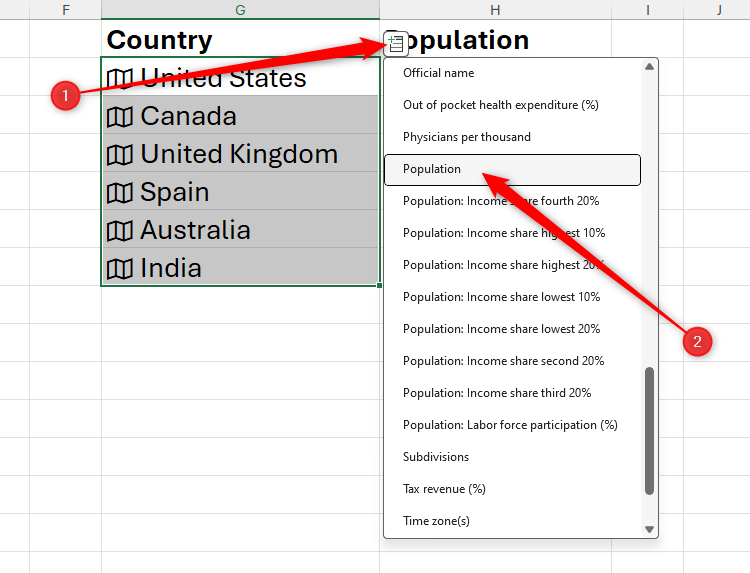Click the map icon beside India
This screenshot has width=750, height=573.
point(120,268)
